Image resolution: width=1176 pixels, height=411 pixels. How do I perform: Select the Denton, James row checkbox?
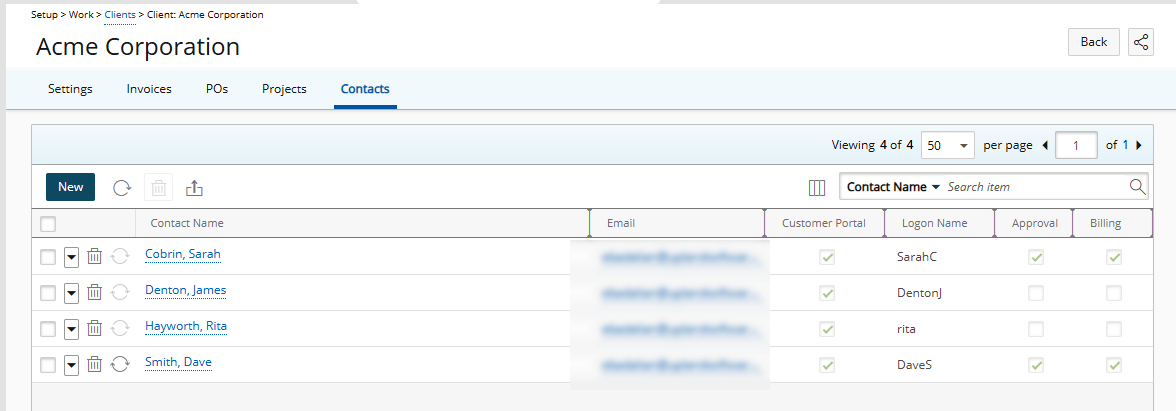point(48,293)
